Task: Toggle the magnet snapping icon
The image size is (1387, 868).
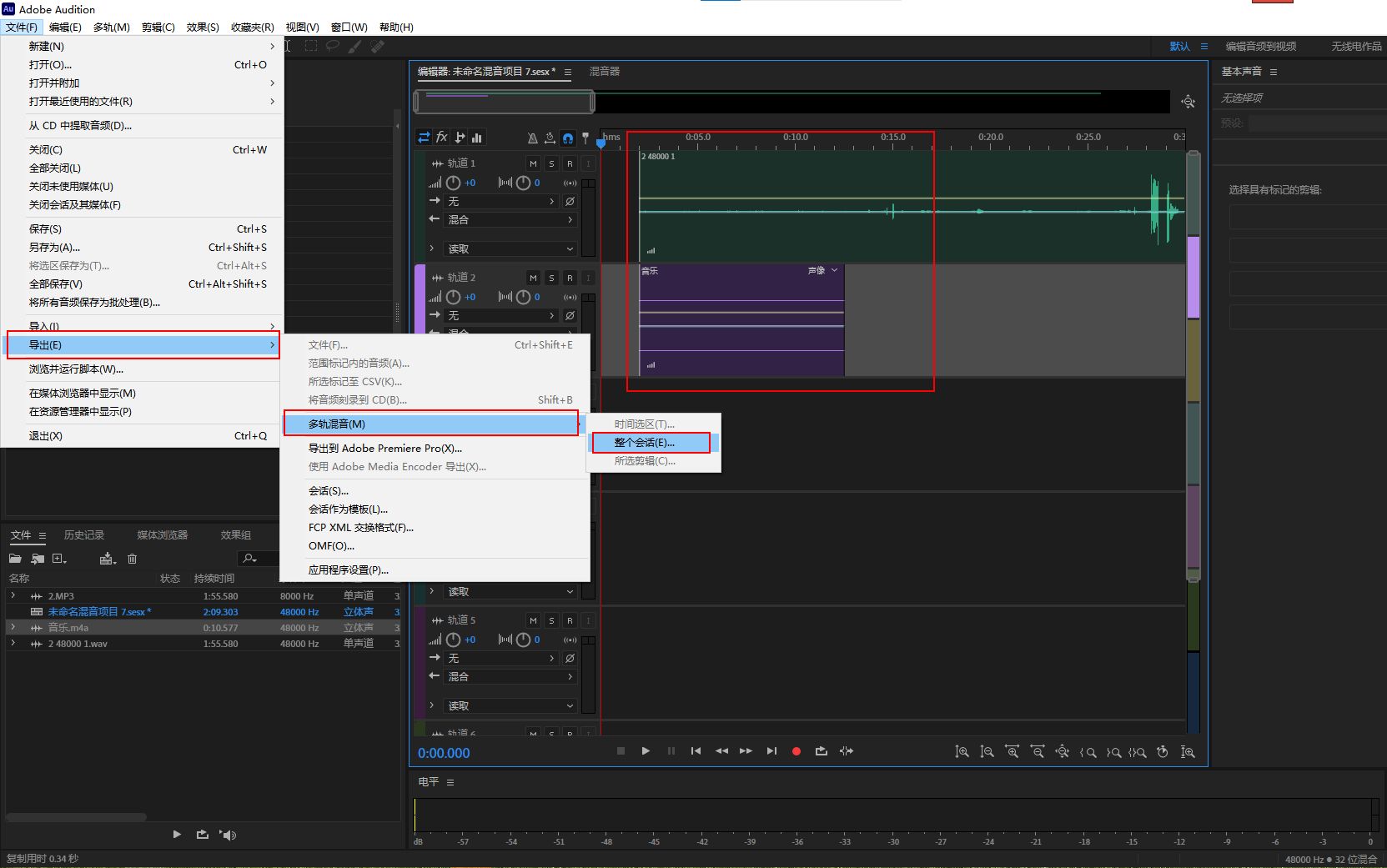Action: (568, 138)
